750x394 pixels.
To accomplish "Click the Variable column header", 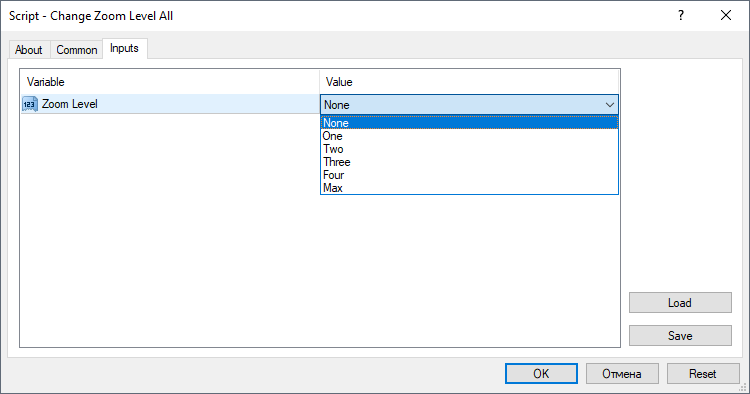I will coord(170,82).
